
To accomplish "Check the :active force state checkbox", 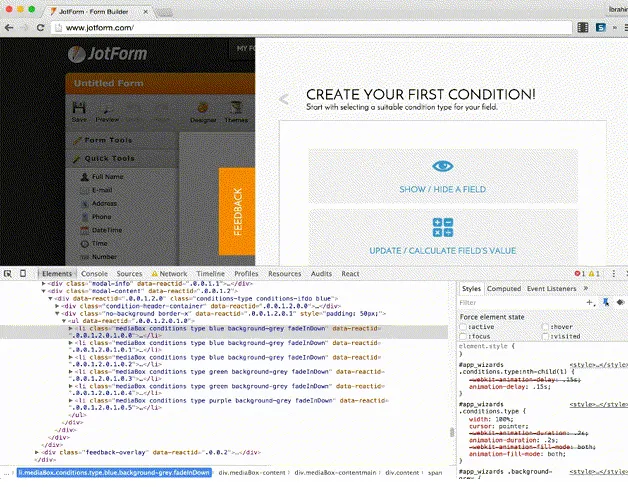I will coord(463,327).
